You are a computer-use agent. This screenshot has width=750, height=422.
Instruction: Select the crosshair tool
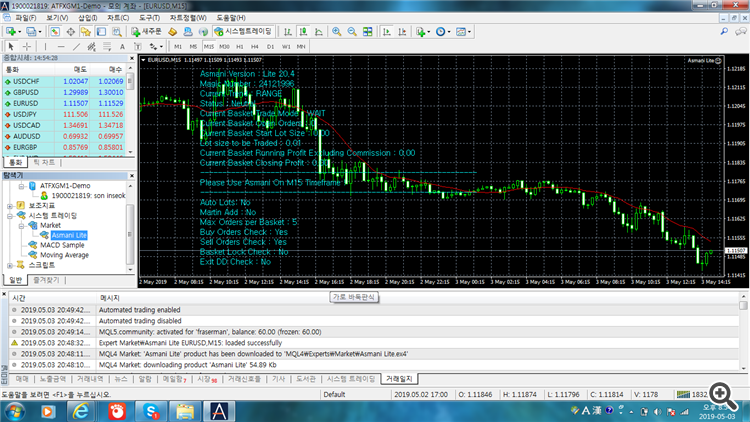(27, 46)
